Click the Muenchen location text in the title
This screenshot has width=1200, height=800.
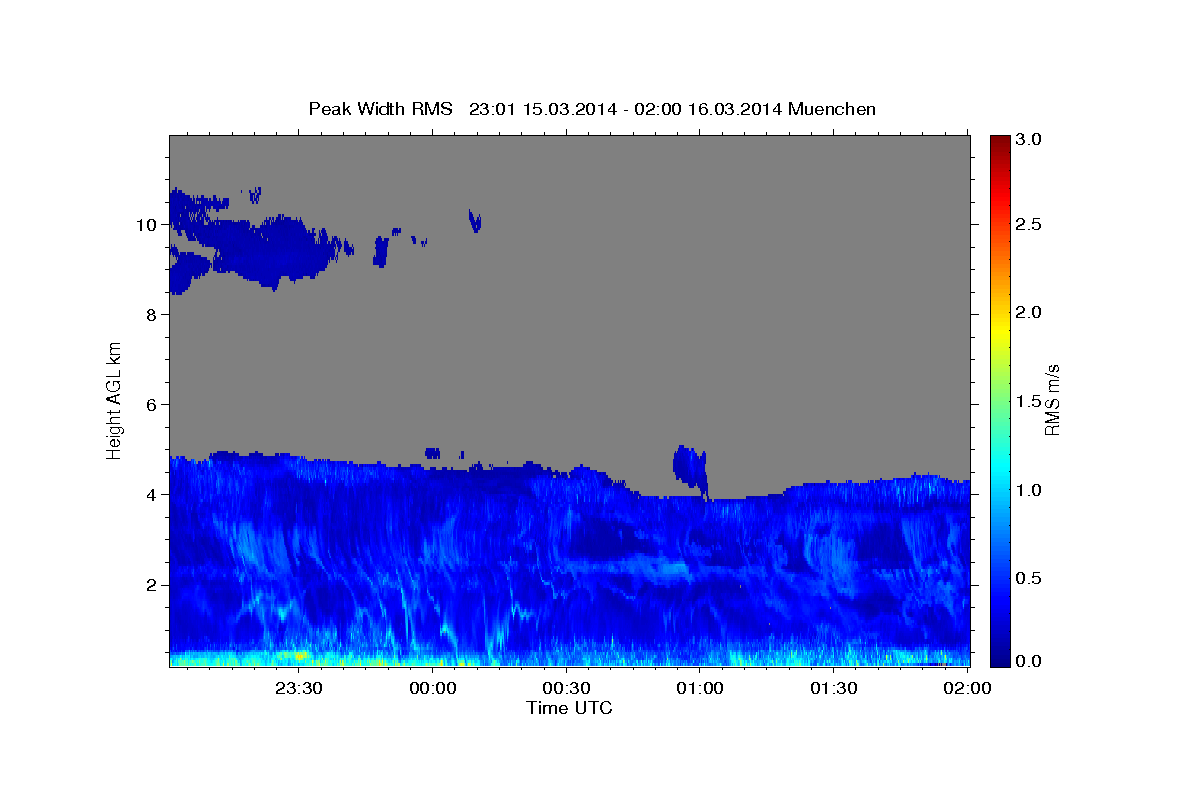coord(832,109)
